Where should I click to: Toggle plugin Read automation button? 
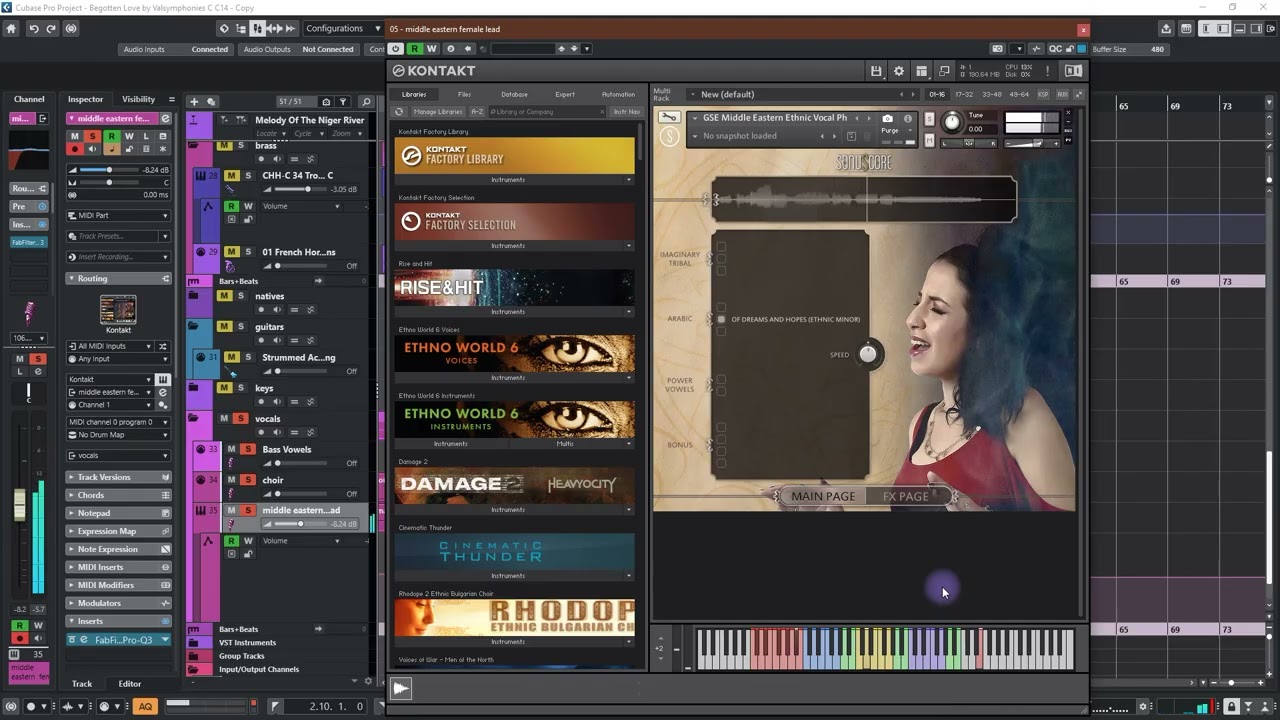pos(414,48)
